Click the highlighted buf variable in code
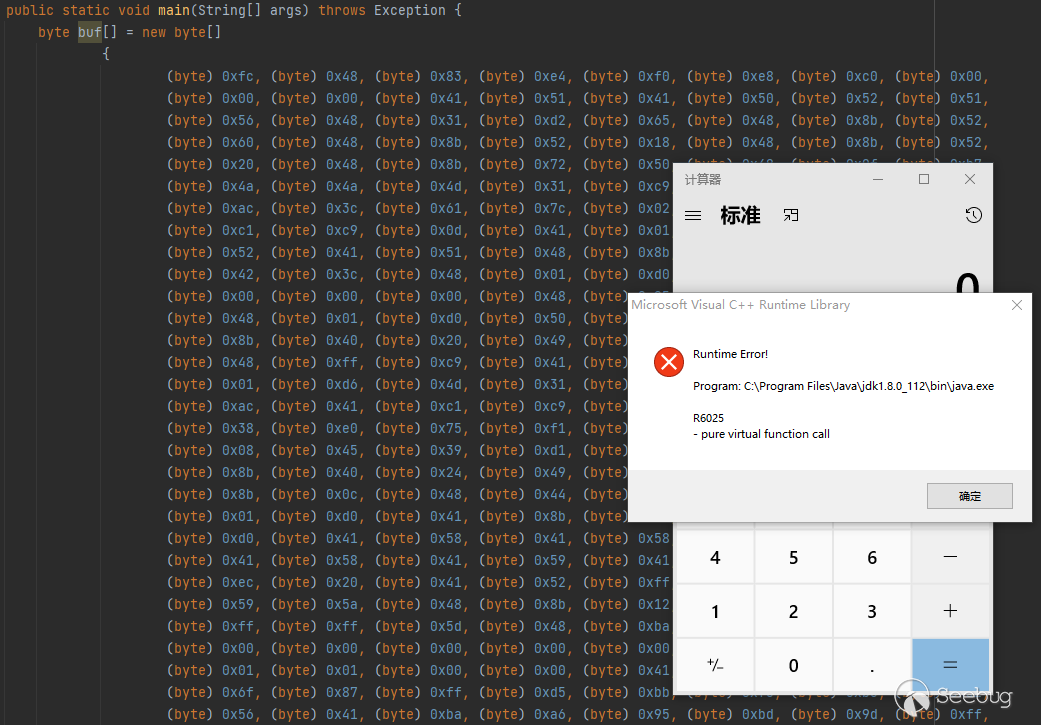This screenshot has height=725, width=1041. (x=90, y=32)
